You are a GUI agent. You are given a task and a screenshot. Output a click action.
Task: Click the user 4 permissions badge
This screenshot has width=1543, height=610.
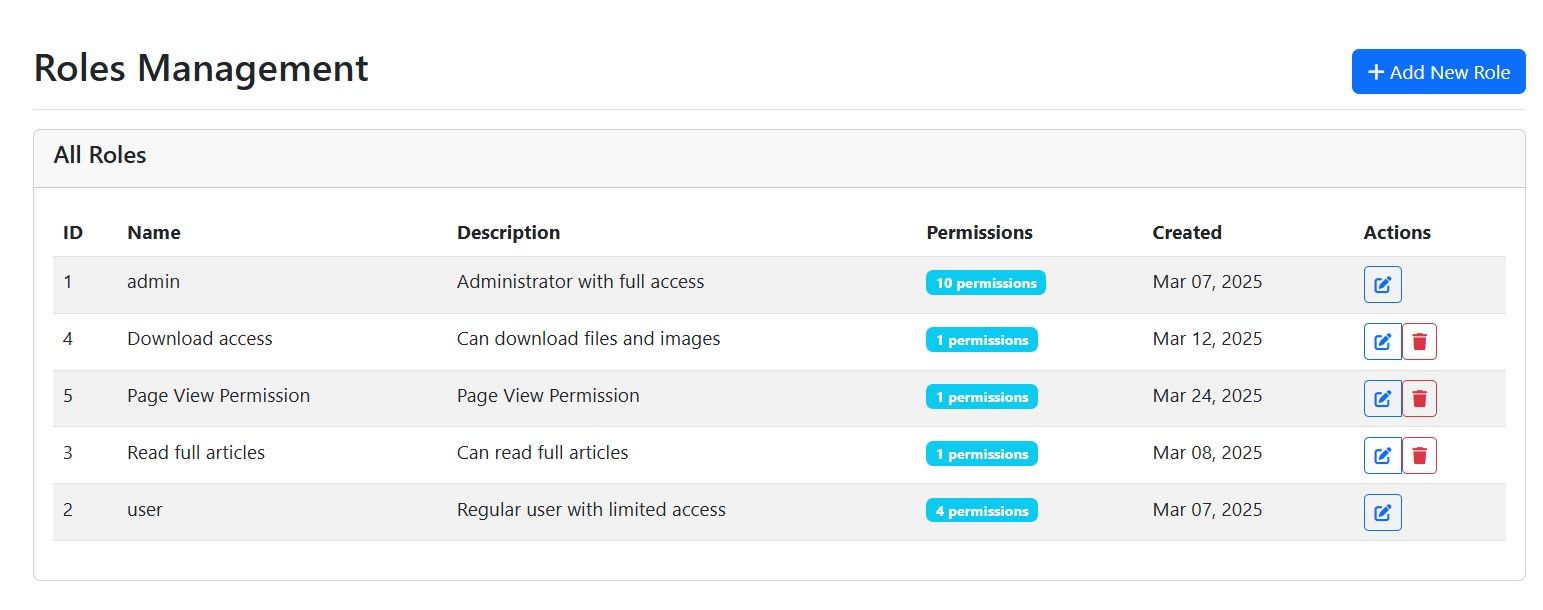pos(981,511)
